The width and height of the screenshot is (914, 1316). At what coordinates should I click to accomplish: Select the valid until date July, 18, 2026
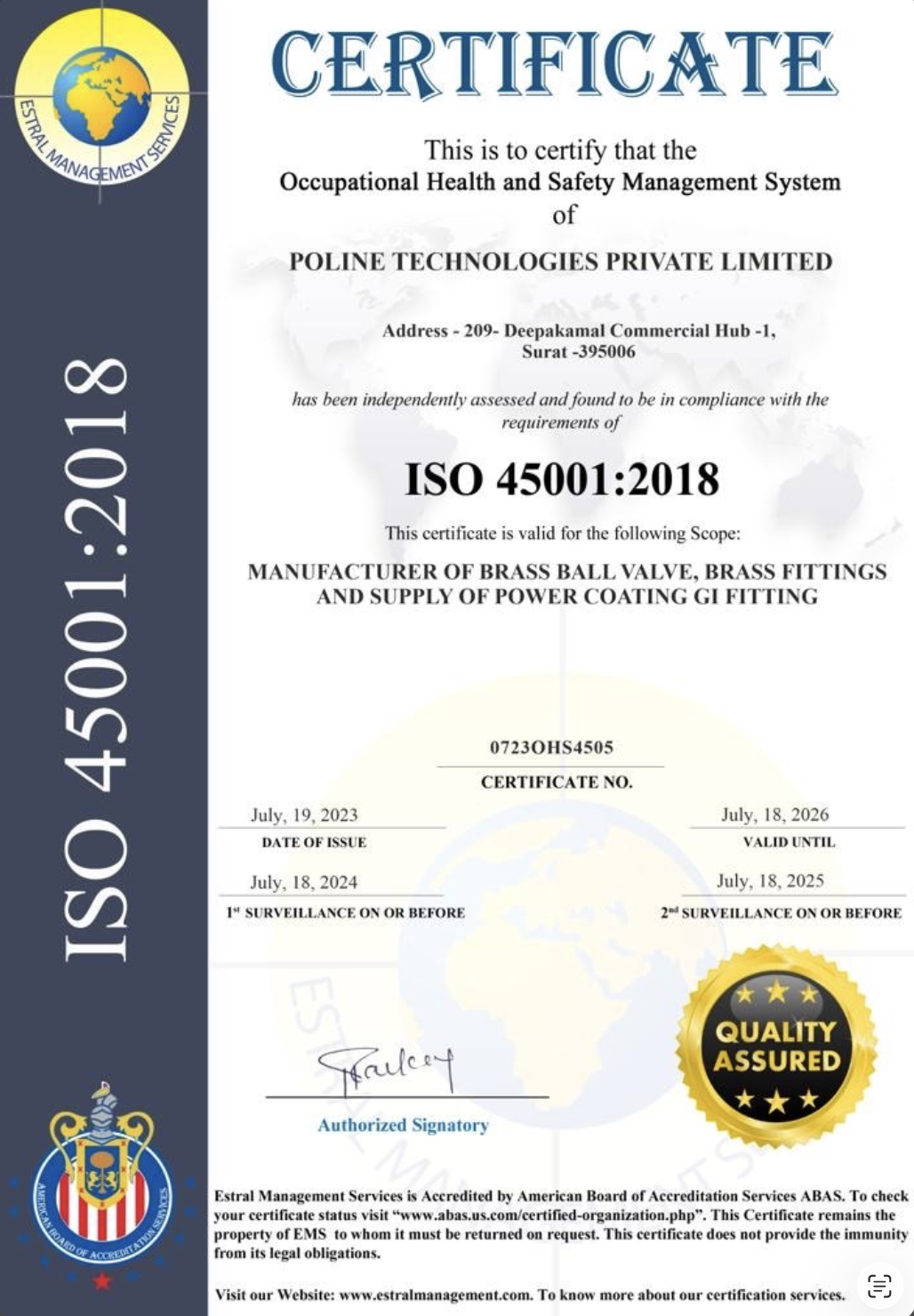pos(774,814)
